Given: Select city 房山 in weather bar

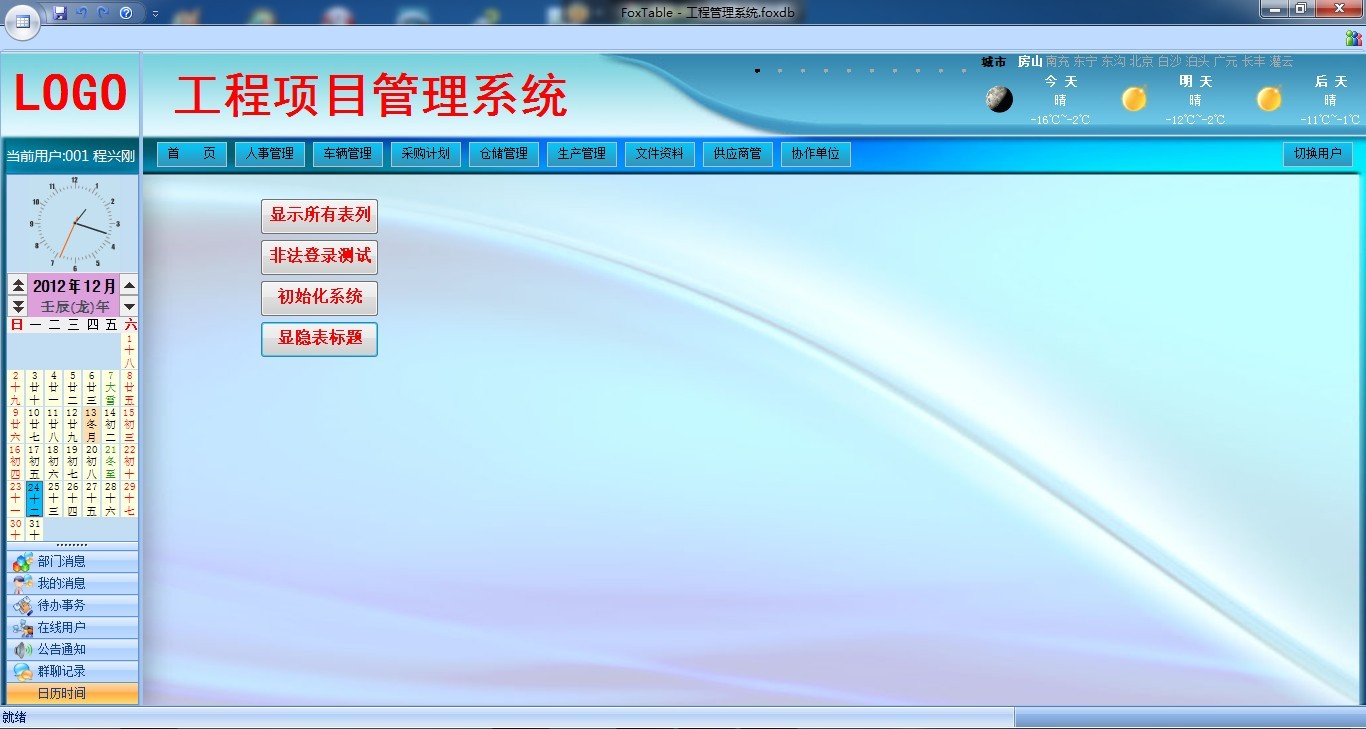Looking at the screenshot, I should pos(1030,62).
